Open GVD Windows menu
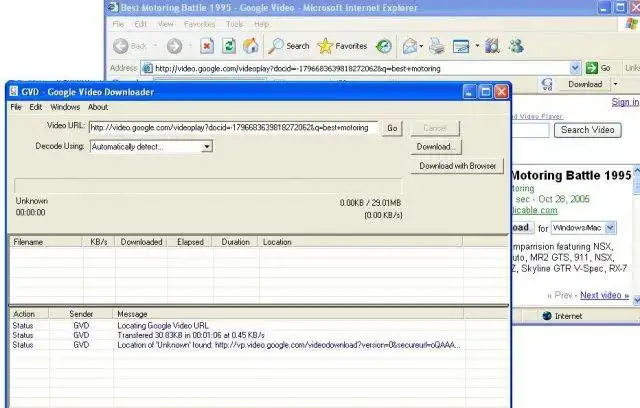Screen dimensions: 640x408 tap(65, 107)
